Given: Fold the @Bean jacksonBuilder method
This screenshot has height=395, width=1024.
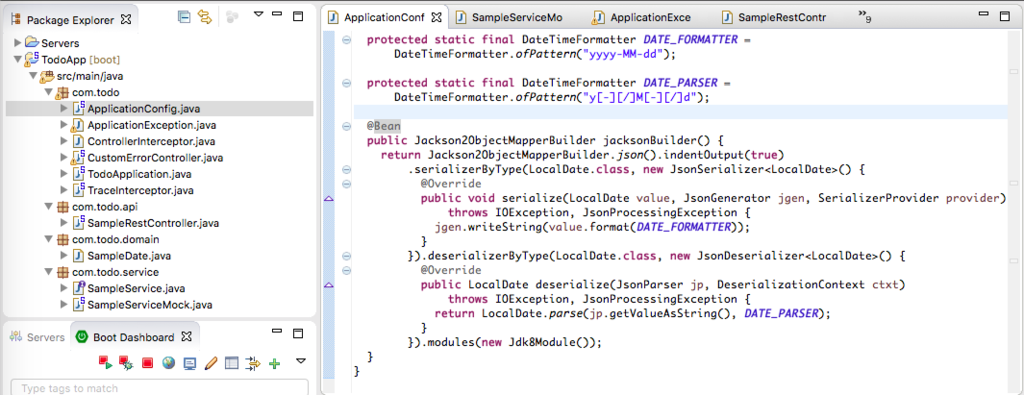Looking at the screenshot, I should [347, 126].
